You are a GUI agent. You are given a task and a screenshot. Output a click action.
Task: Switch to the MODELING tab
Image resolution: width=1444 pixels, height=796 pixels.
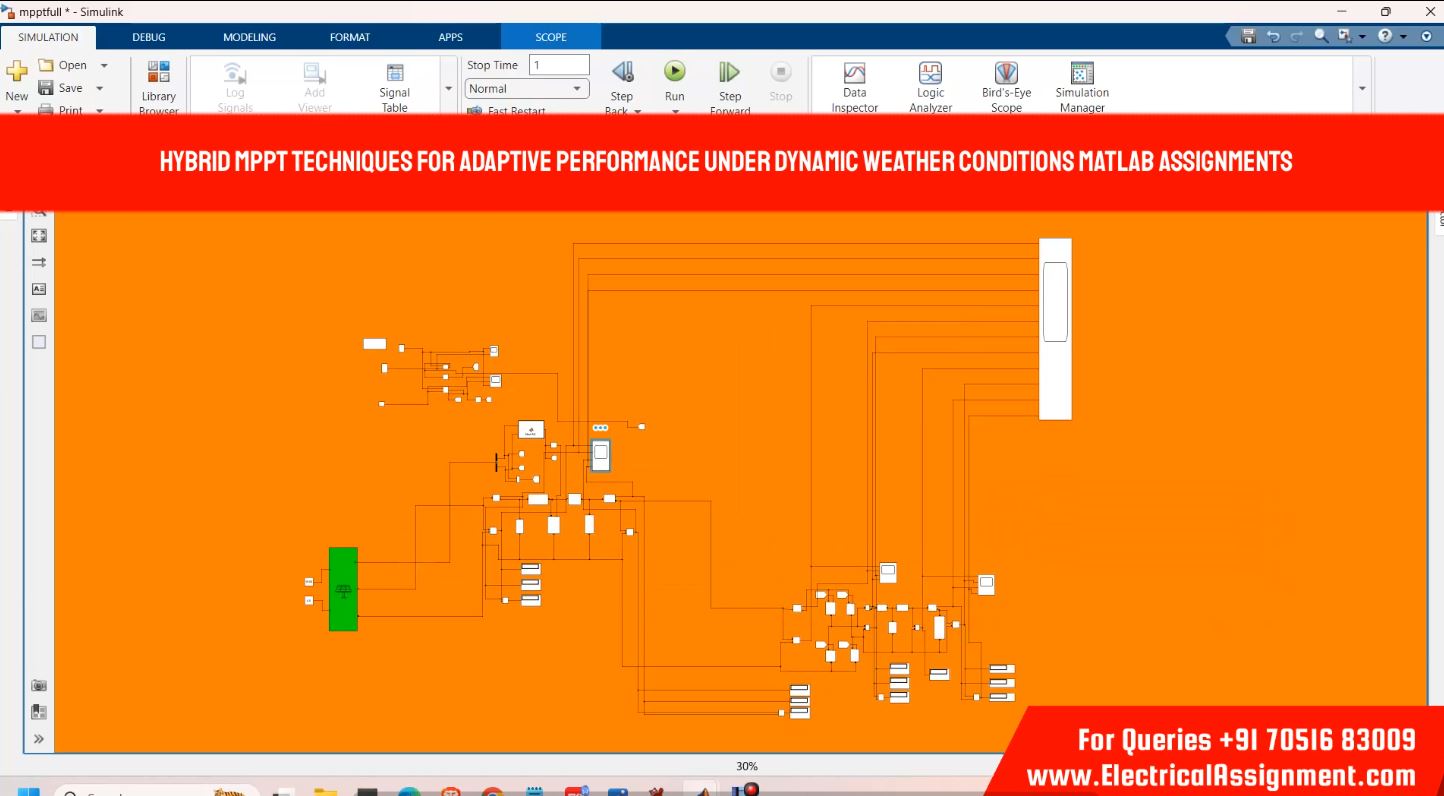click(249, 37)
